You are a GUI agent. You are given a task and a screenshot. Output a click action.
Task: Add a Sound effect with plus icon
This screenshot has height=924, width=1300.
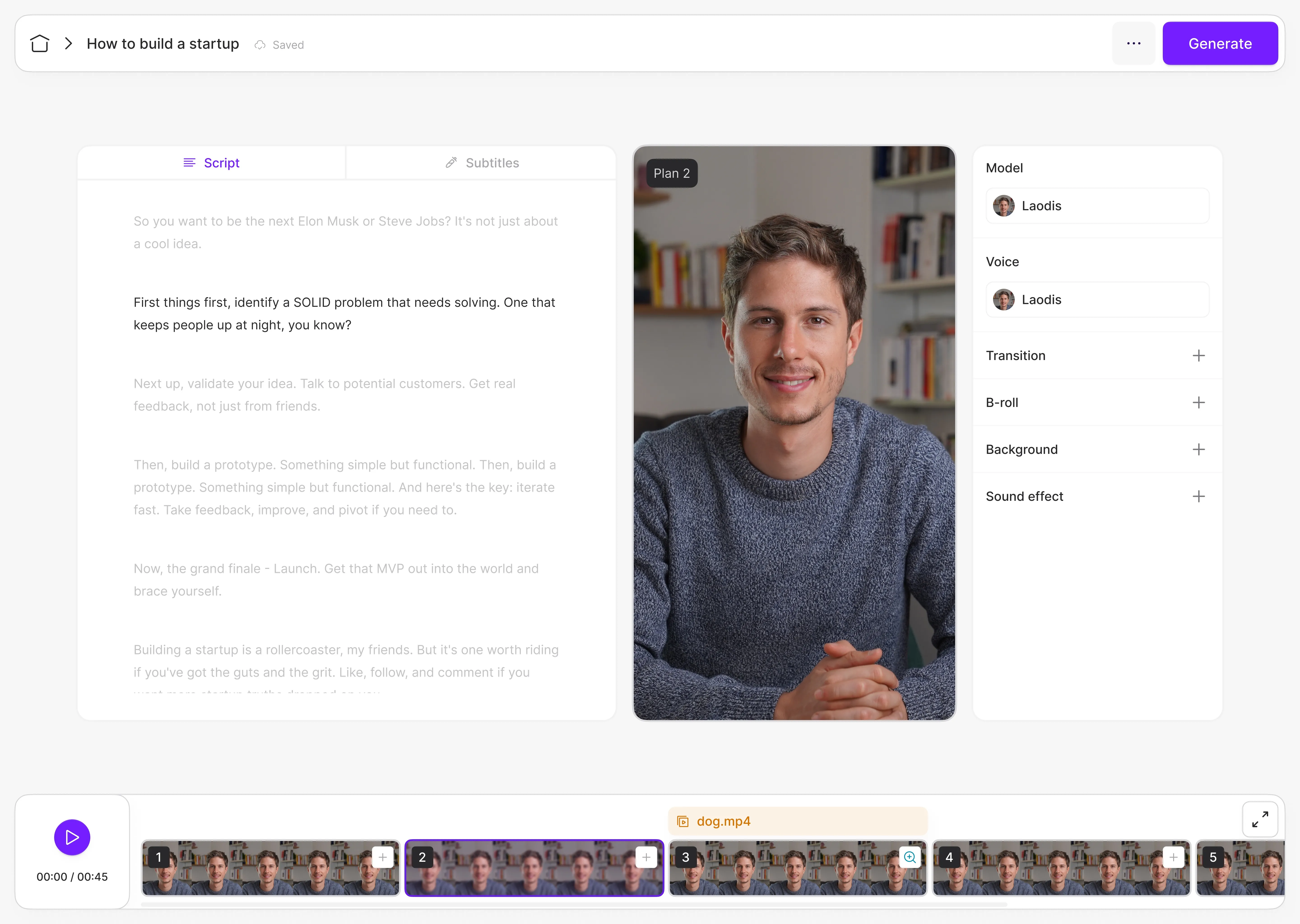pos(1198,497)
